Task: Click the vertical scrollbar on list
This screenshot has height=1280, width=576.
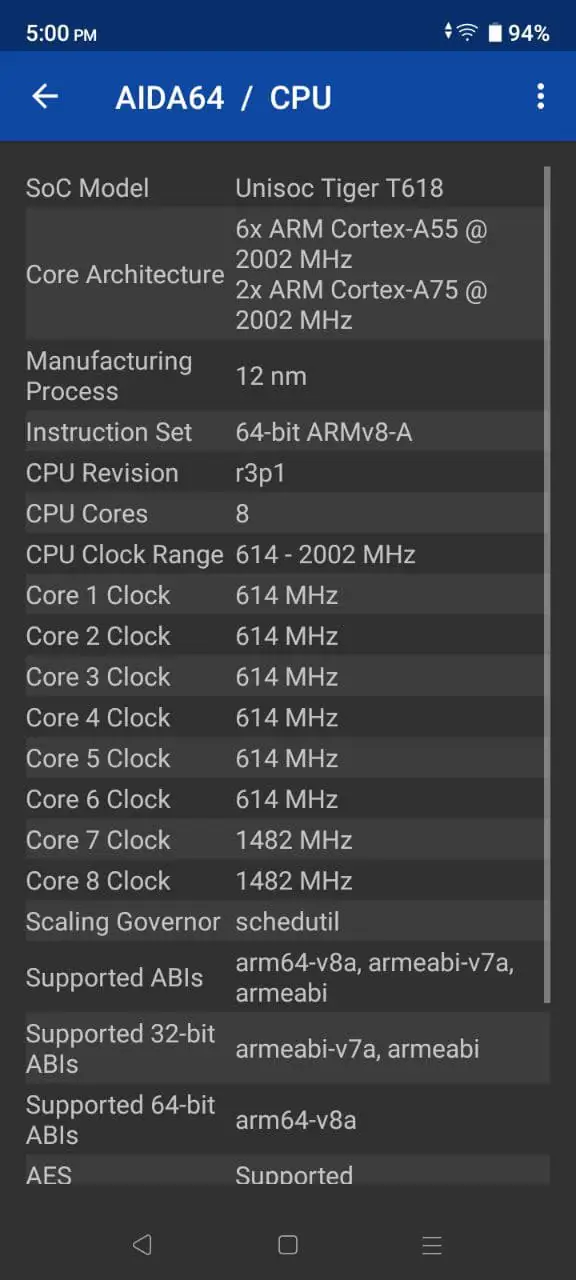Action: click(547, 584)
